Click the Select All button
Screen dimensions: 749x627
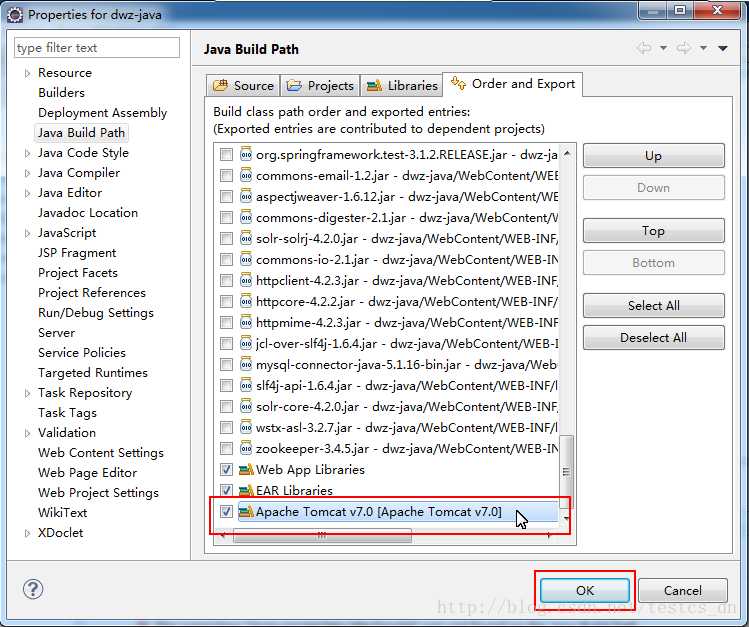click(653, 306)
